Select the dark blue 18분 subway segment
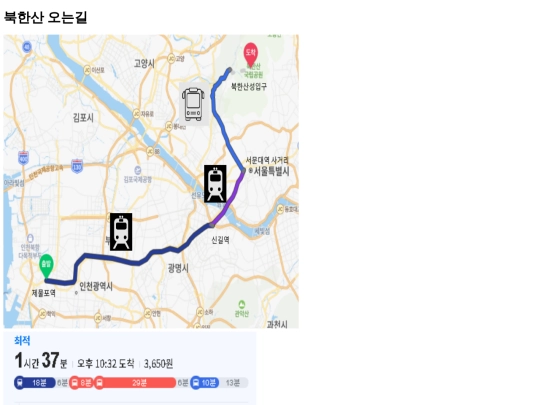 pyautogui.click(x=35, y=383)
